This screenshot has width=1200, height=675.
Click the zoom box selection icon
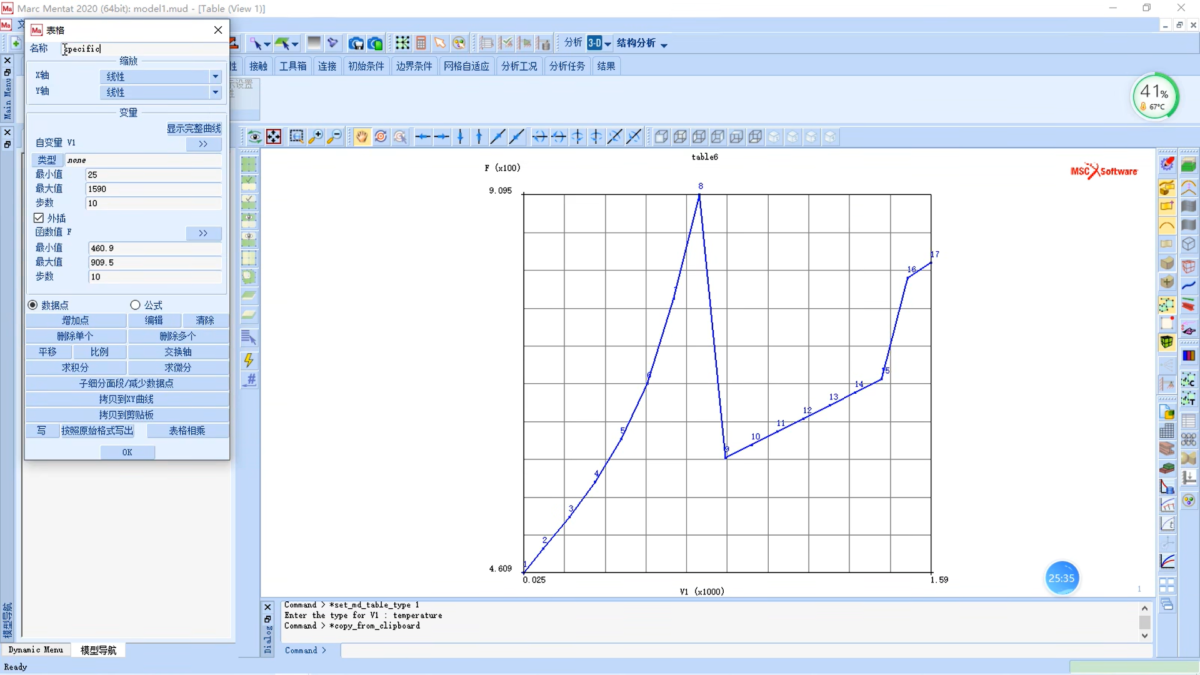click(x=297, y=136)
